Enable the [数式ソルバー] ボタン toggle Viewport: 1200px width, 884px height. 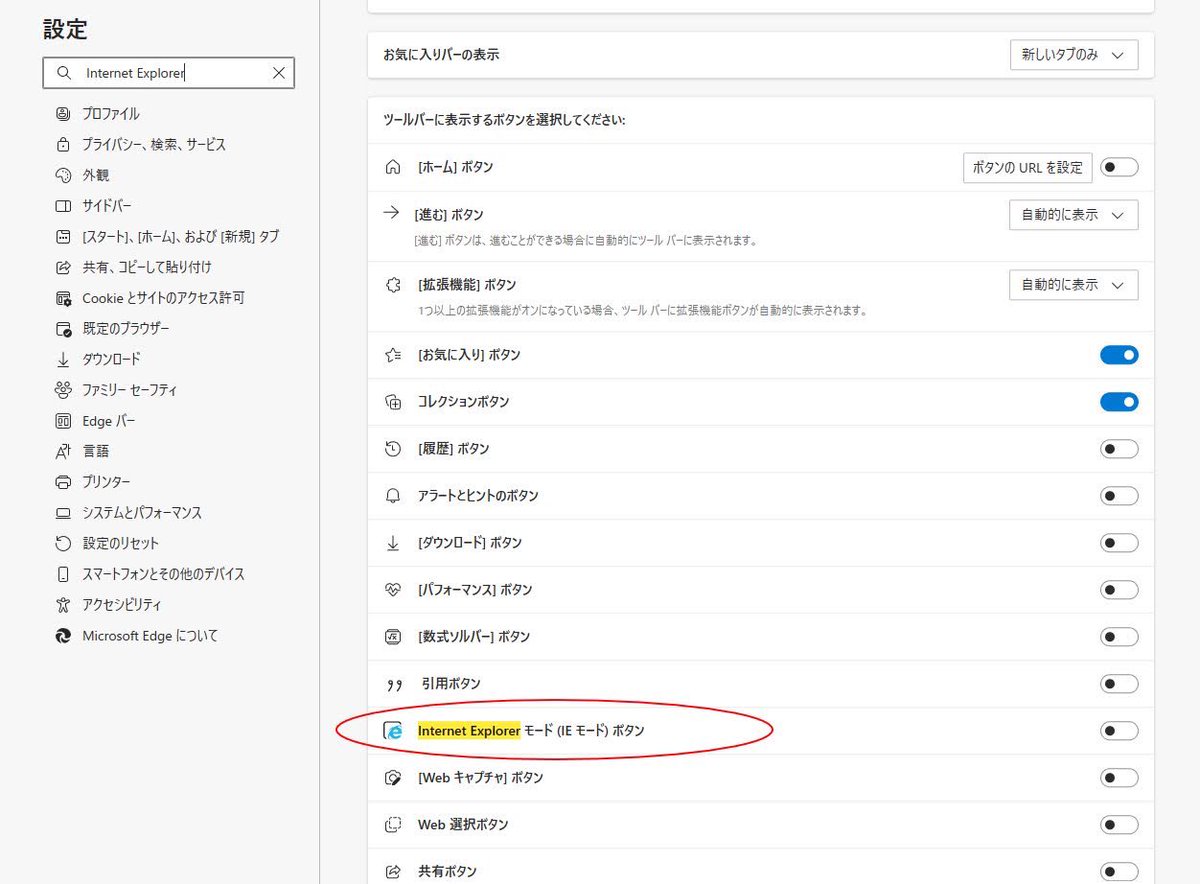(1119, 637)
